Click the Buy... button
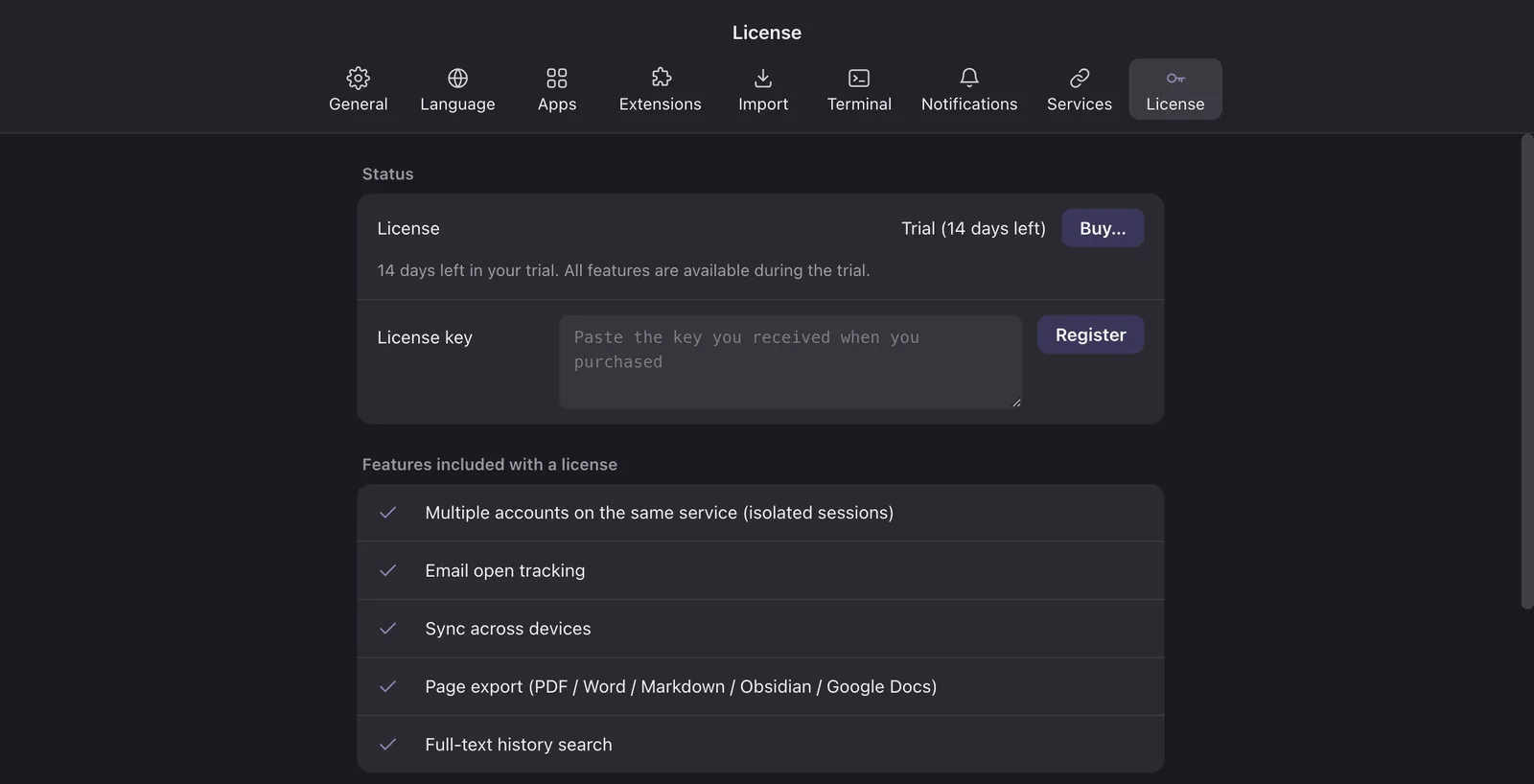1534x784 pixels. [1103, 228]
